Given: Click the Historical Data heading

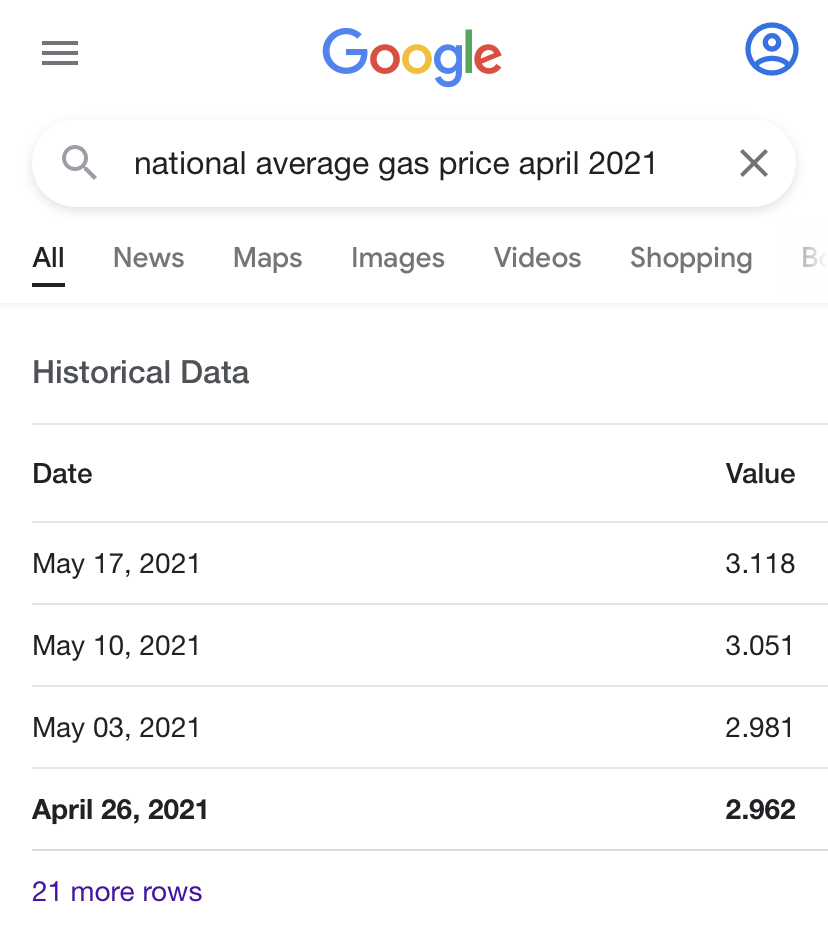Looking at the screenshot, I should (x=141, y=372).
